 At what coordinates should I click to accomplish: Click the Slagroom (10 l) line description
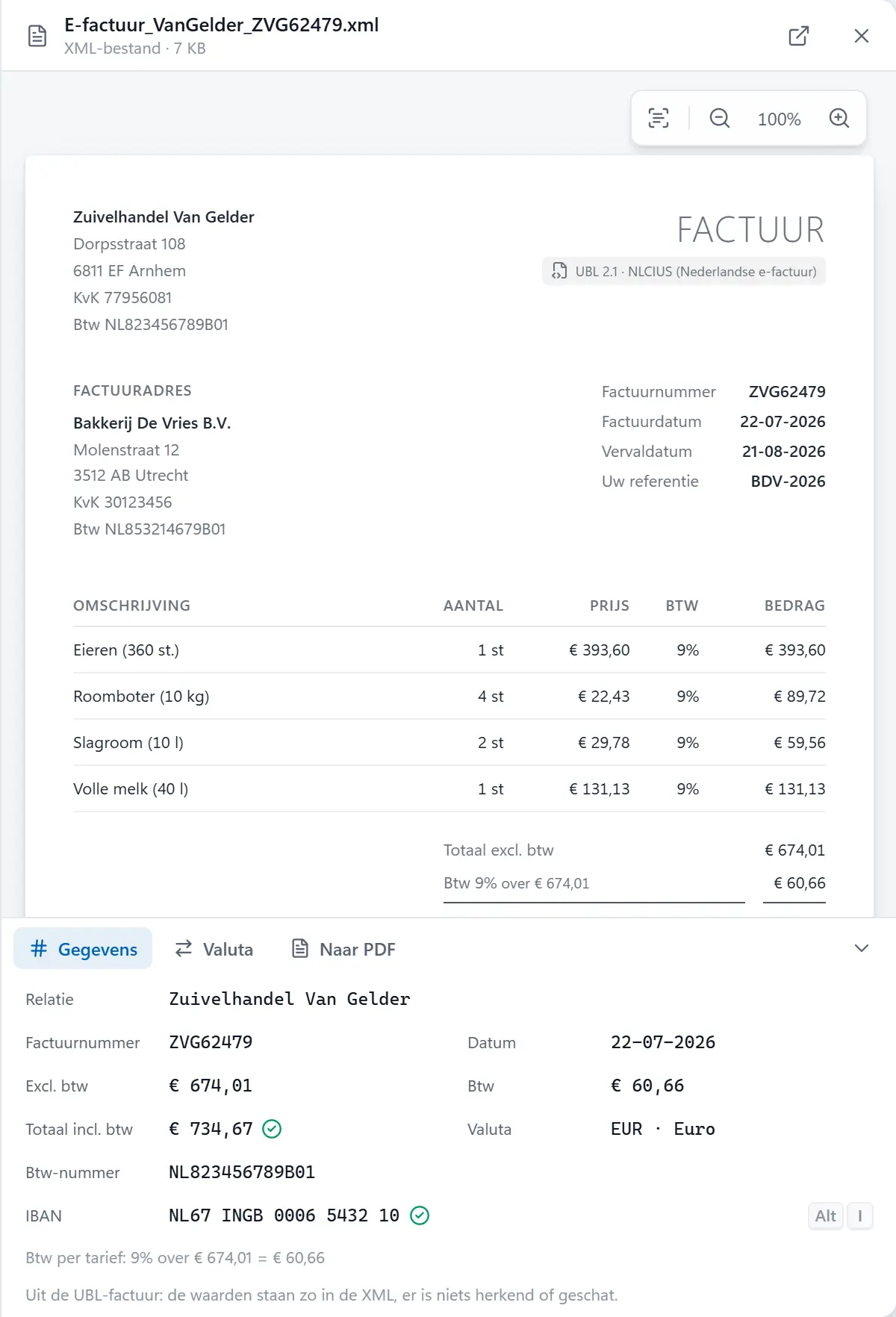pyautogui.click(x=128, y=743)
